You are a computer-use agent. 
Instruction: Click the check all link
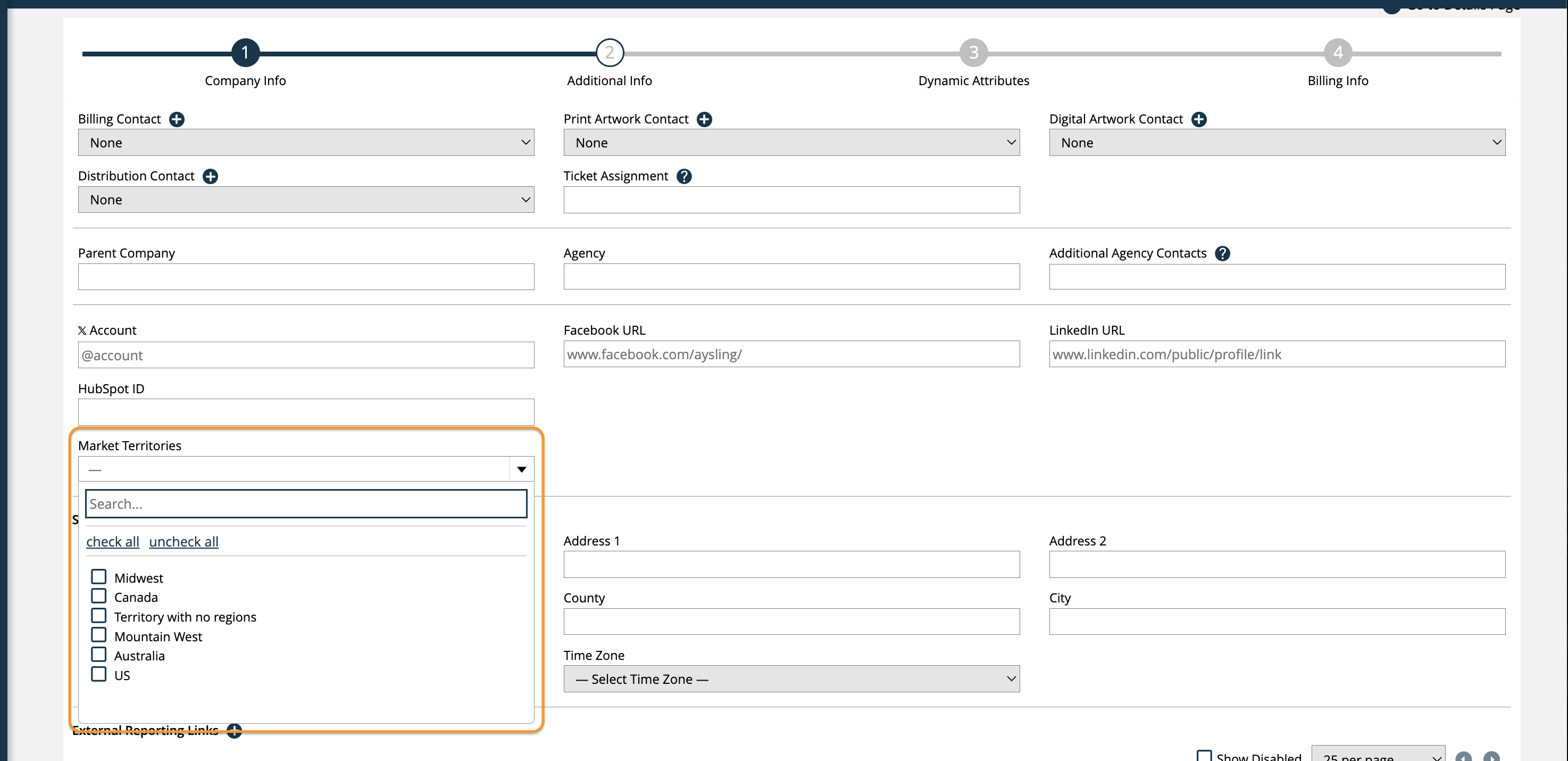tap(113, 542)
